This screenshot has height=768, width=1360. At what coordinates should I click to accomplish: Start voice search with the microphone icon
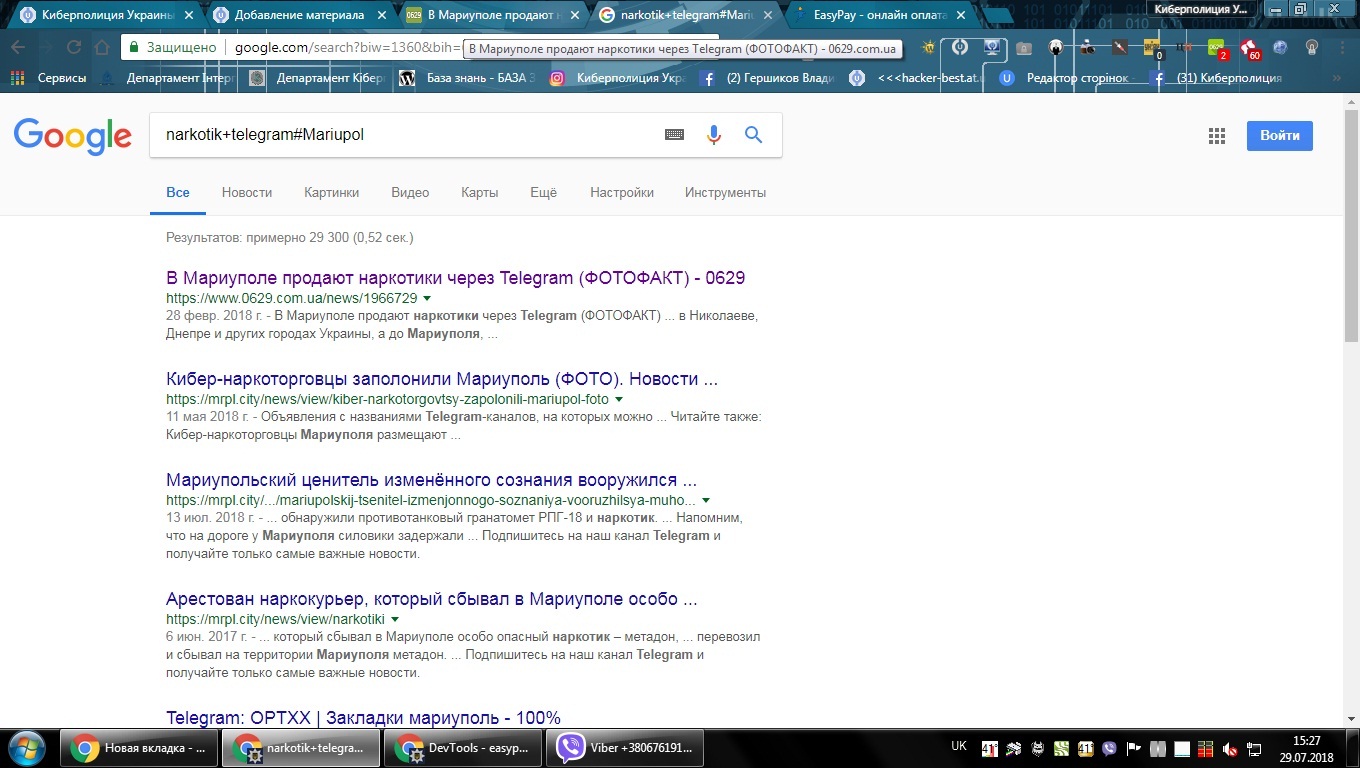pyautogui.click(x=714, y=135)
